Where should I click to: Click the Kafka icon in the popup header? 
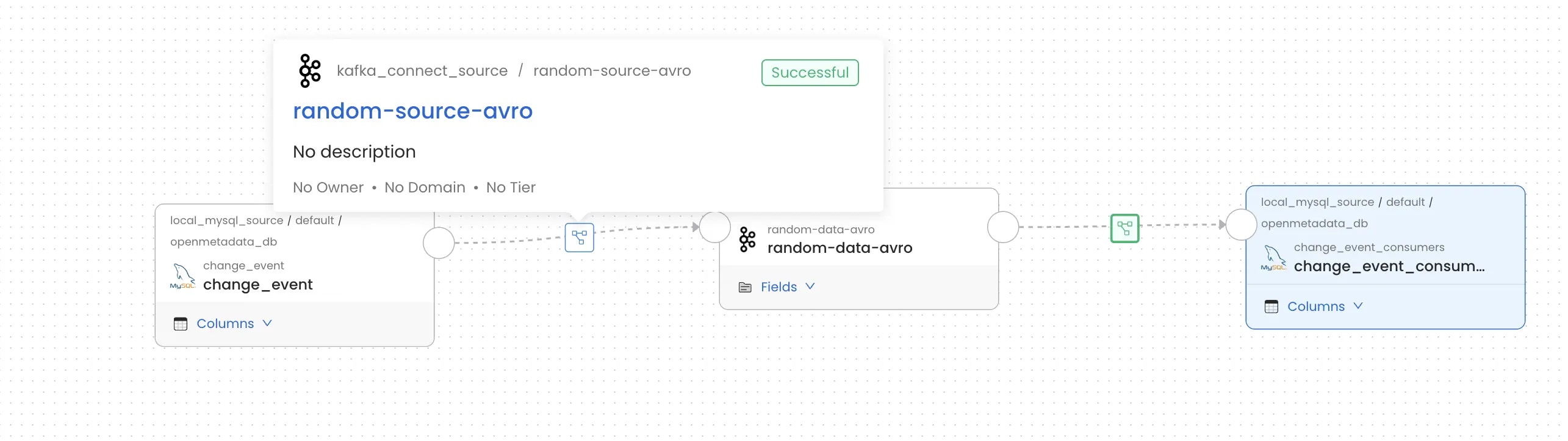pos(310,70)
